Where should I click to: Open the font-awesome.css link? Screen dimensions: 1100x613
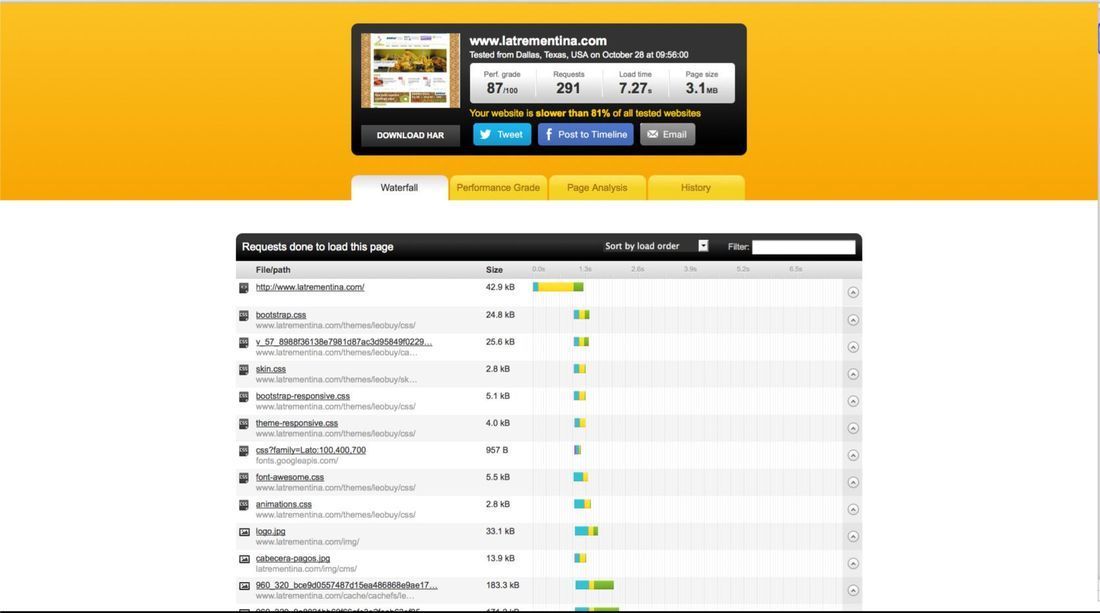pos(290,477)
